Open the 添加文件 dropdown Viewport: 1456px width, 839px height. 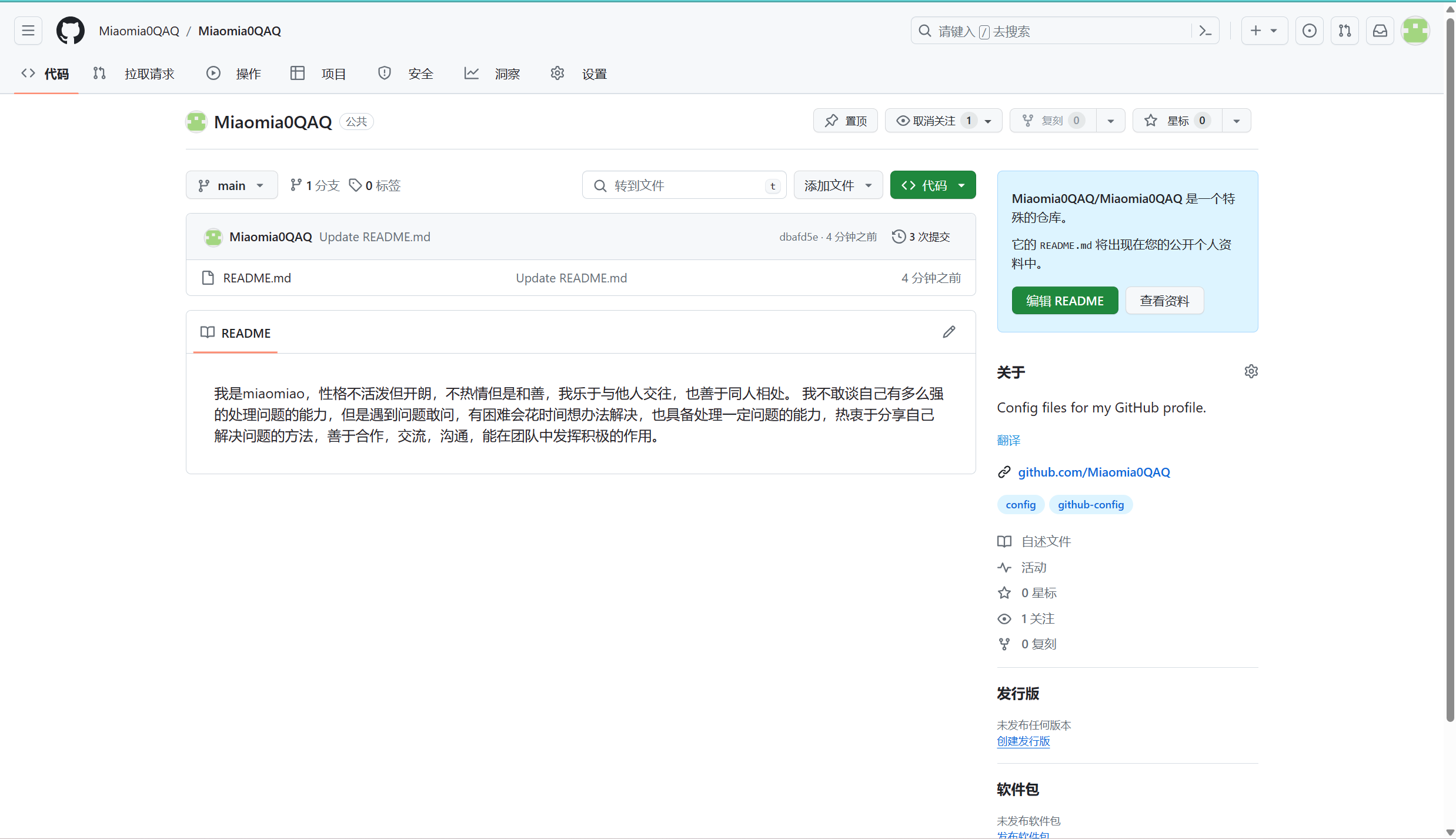837,185
